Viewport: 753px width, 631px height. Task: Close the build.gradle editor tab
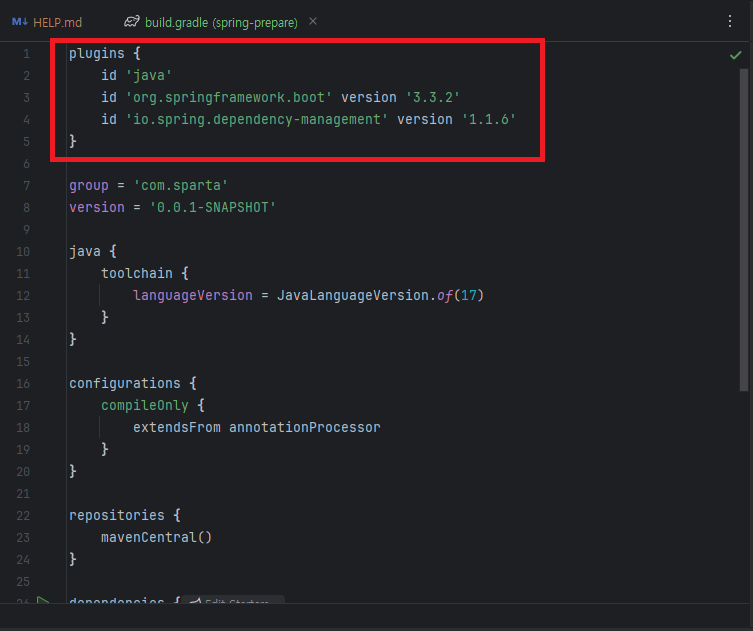coord(313,21)
